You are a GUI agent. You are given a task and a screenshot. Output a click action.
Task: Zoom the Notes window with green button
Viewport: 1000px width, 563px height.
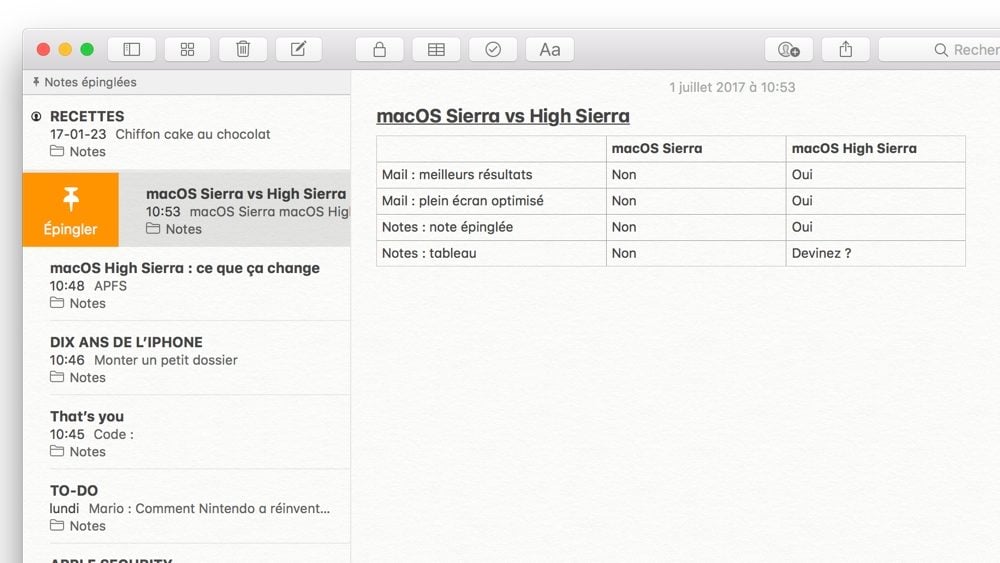click(87, 49)
